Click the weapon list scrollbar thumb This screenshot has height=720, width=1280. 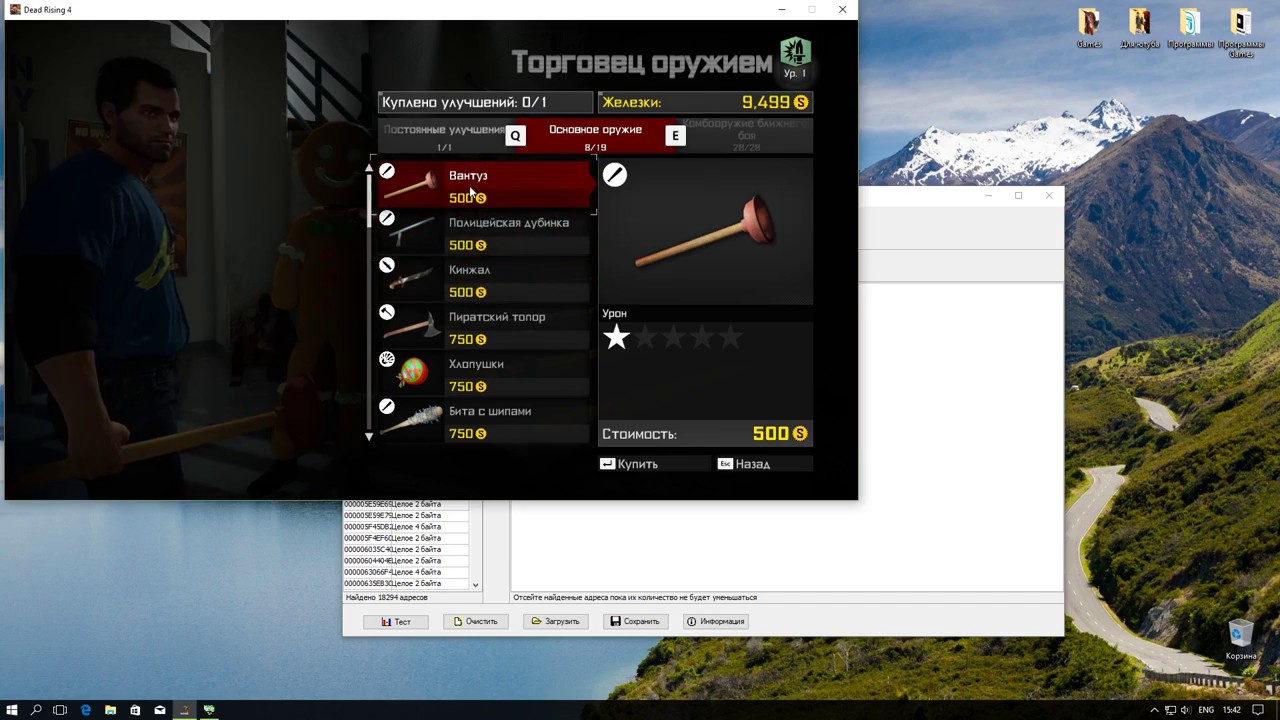pyautogui.click(x=369, y=200)
